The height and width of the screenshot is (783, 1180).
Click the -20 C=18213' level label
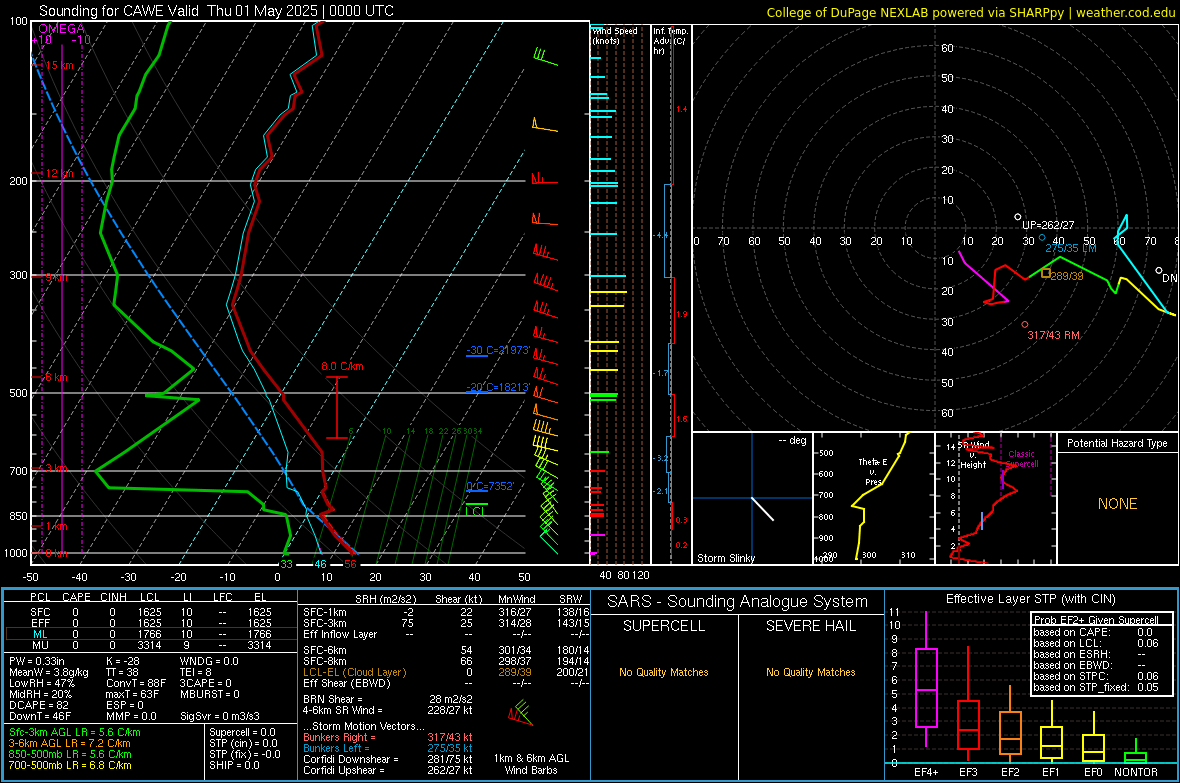[x=498, y=387]
